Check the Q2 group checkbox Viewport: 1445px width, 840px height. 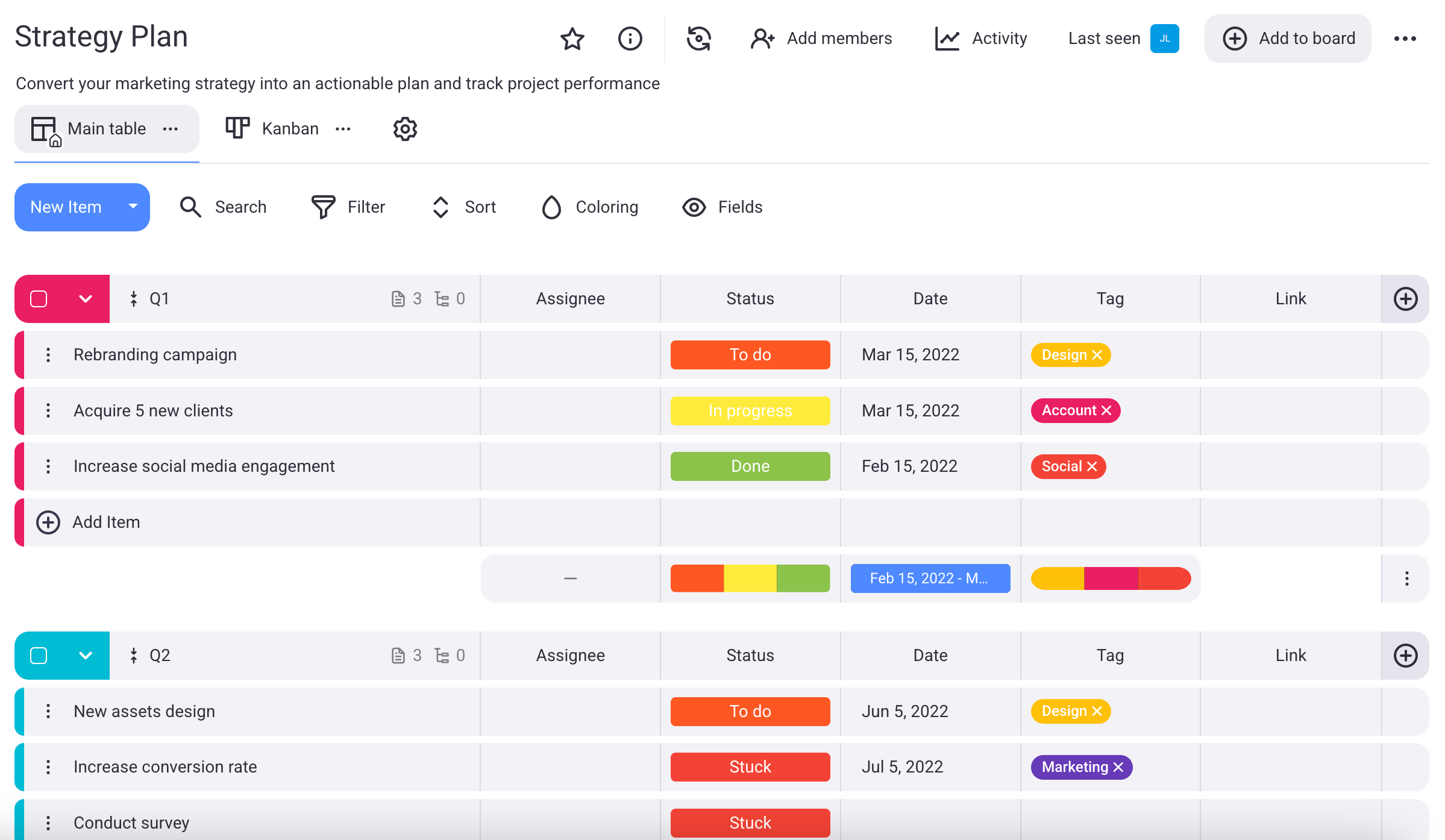(x=39, y=656)
